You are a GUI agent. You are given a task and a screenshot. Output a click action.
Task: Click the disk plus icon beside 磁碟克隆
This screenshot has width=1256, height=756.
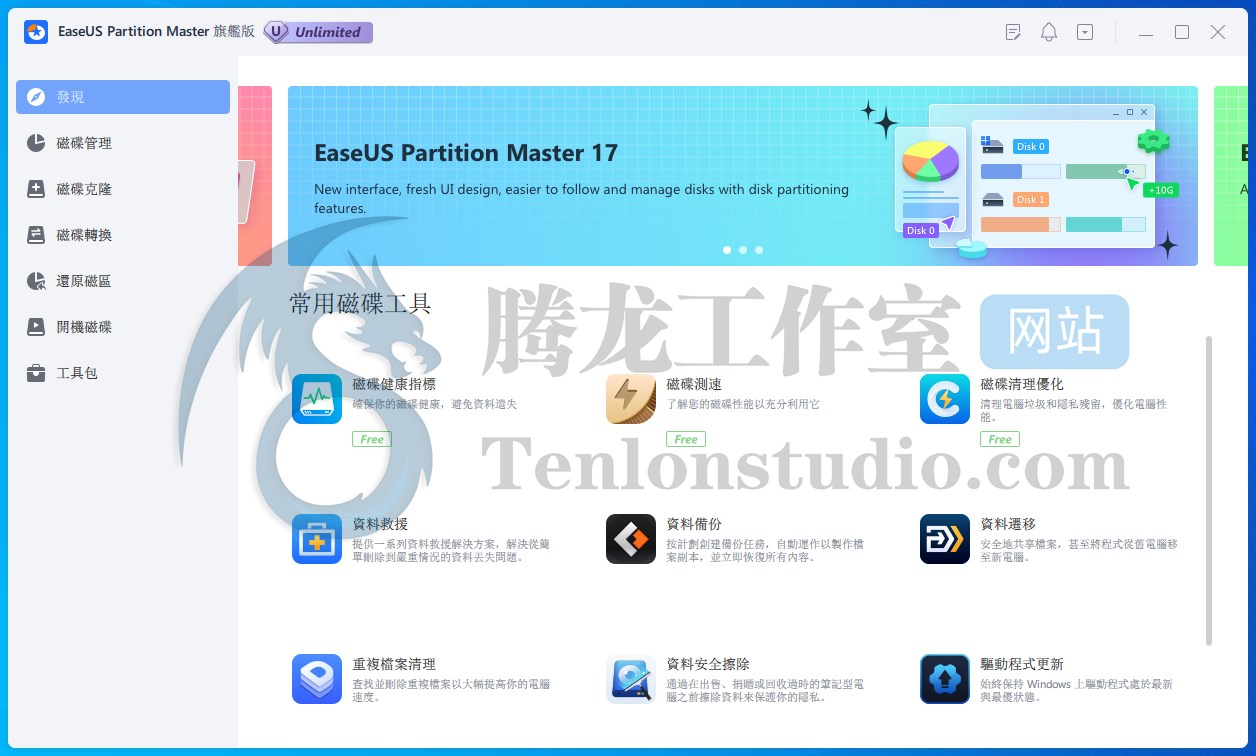point(36,189)
